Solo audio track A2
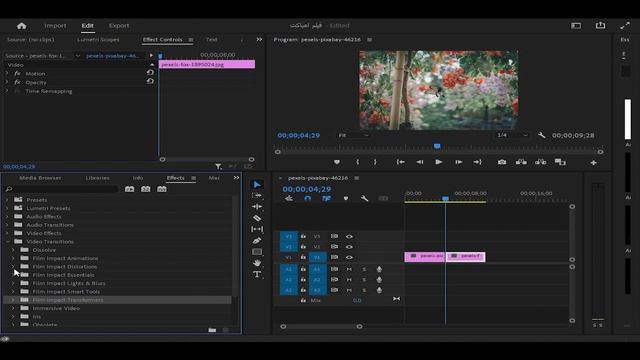Image resolution: width=640 pixels, height=360 pixels. tap(364, 280)
